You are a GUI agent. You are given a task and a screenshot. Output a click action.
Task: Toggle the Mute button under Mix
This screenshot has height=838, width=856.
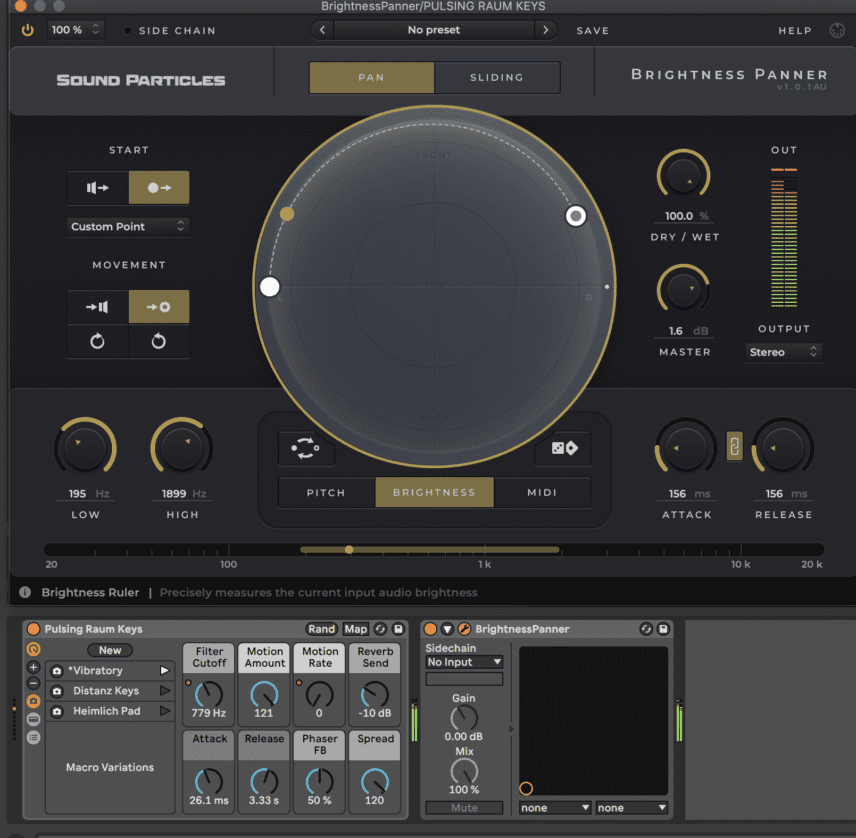coord(464,808)
